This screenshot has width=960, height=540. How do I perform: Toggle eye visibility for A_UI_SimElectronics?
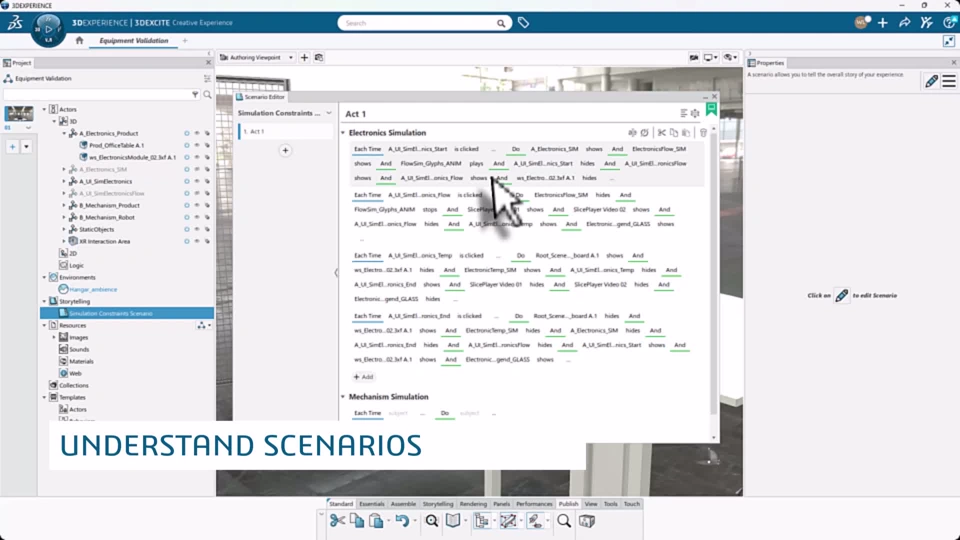click(197, 181)
